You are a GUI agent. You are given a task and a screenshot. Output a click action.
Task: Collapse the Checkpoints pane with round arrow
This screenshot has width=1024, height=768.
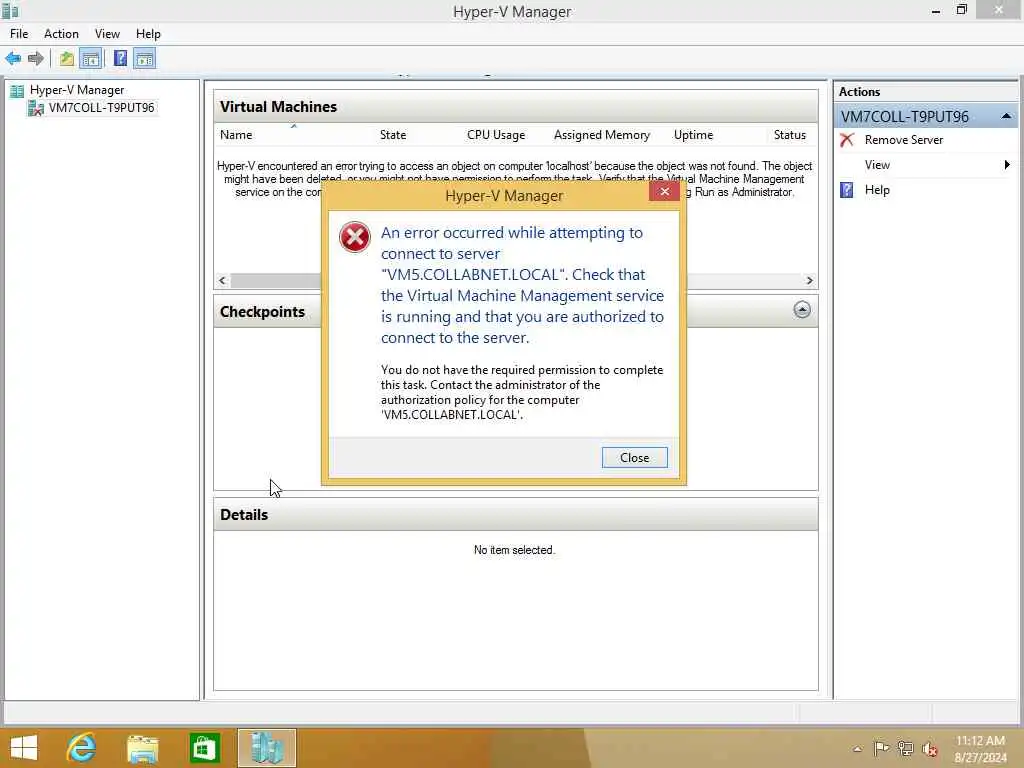[802, 310]
